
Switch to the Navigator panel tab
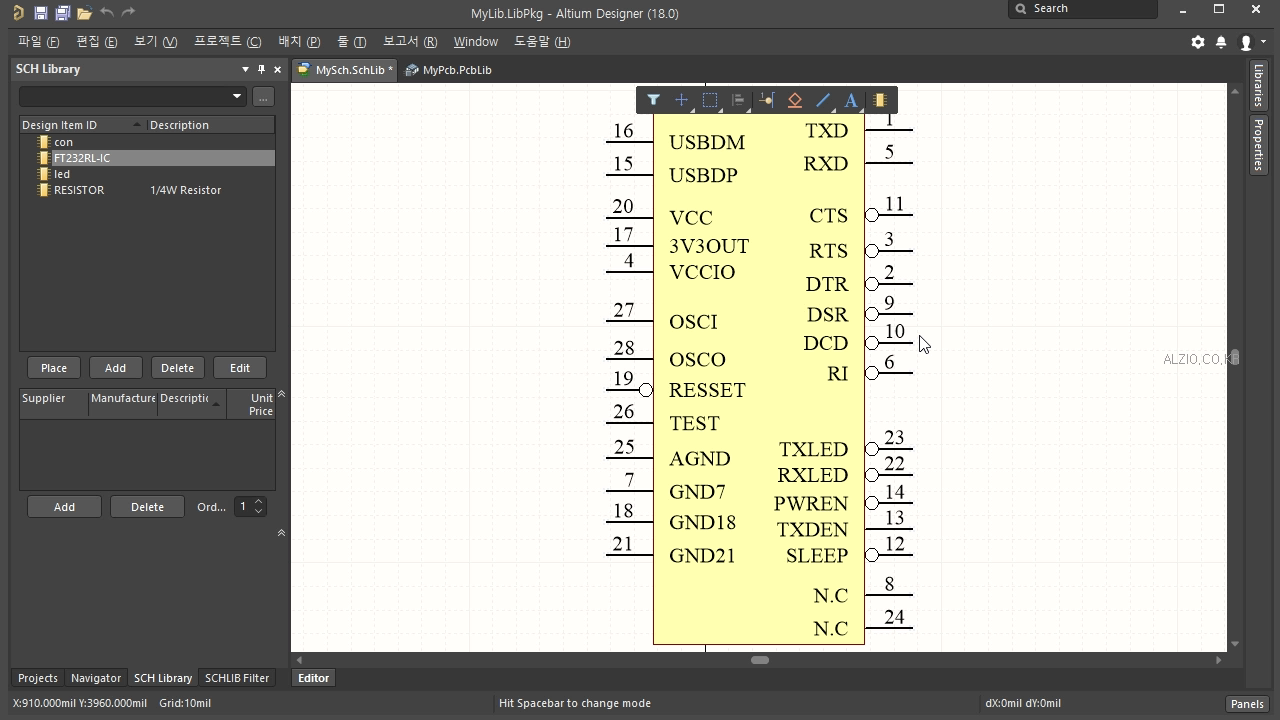pos(96,678)
